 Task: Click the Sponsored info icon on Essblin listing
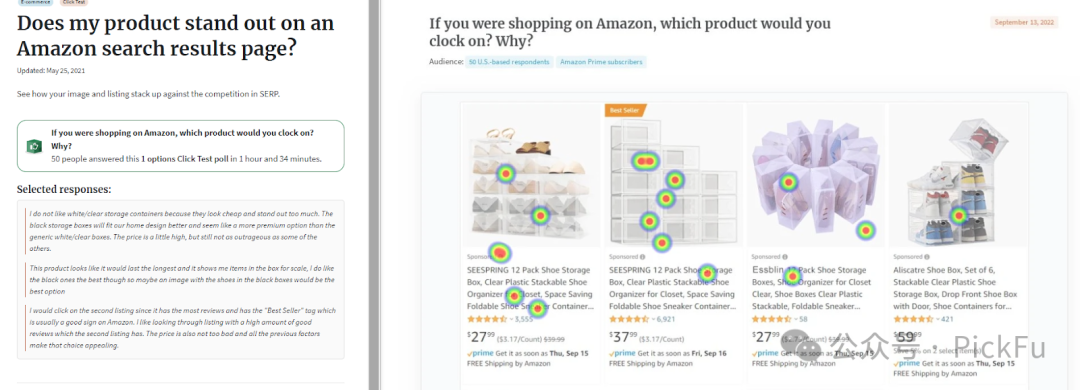pyautogui.click(x=785, y=257)
